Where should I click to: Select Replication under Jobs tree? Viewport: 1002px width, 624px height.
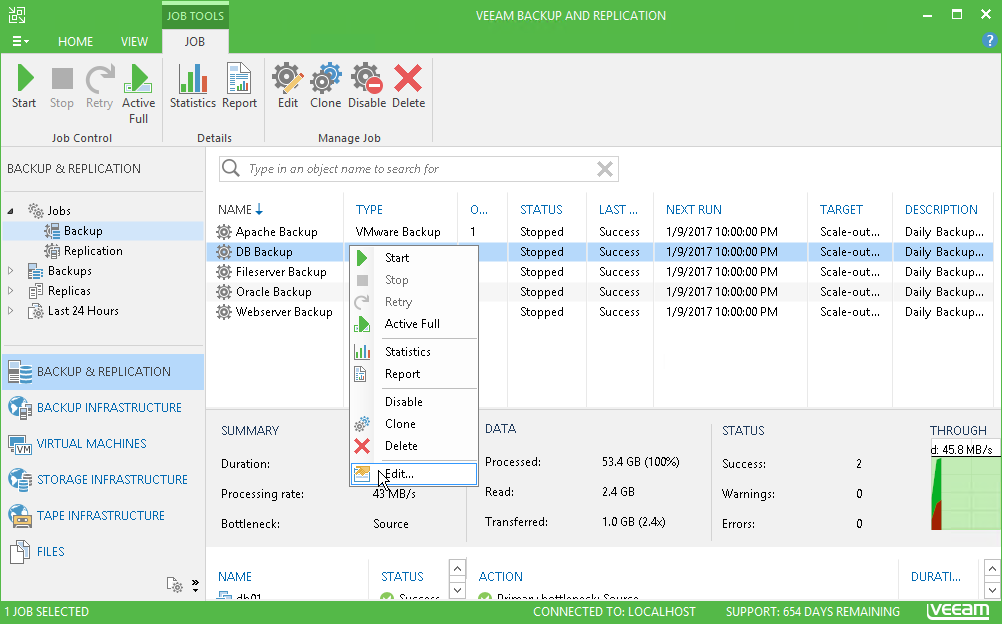93,251
